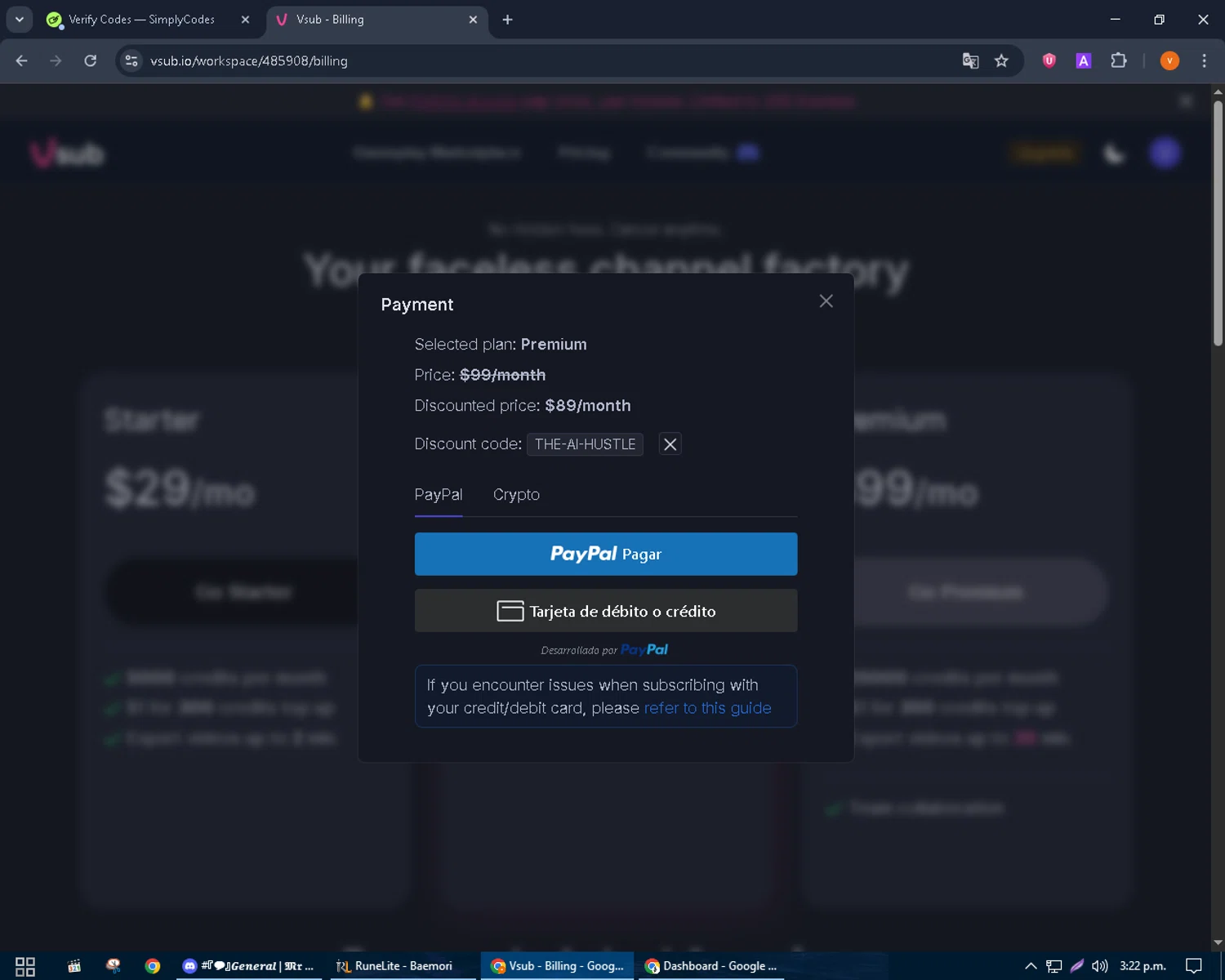Open the volume control in tray
Screen dimensions: 1225x980
[1099, 966]
